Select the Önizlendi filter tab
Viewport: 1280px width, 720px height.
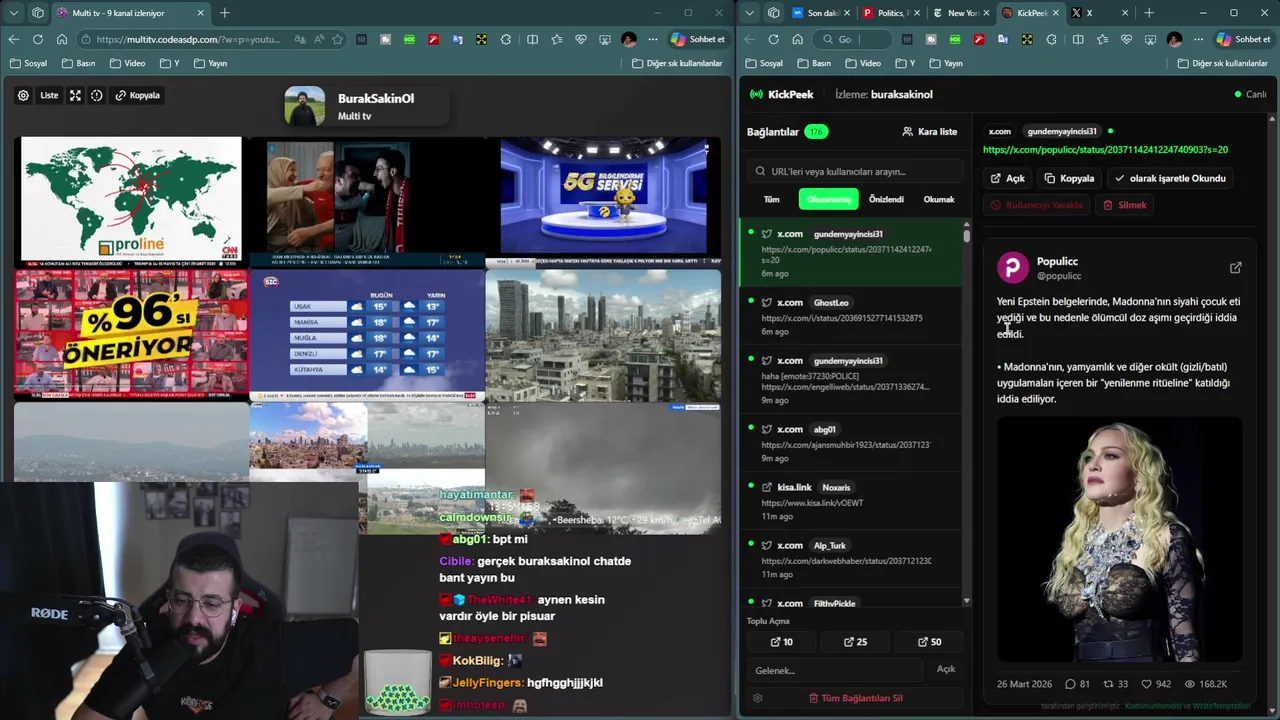[x=886, y=199]
